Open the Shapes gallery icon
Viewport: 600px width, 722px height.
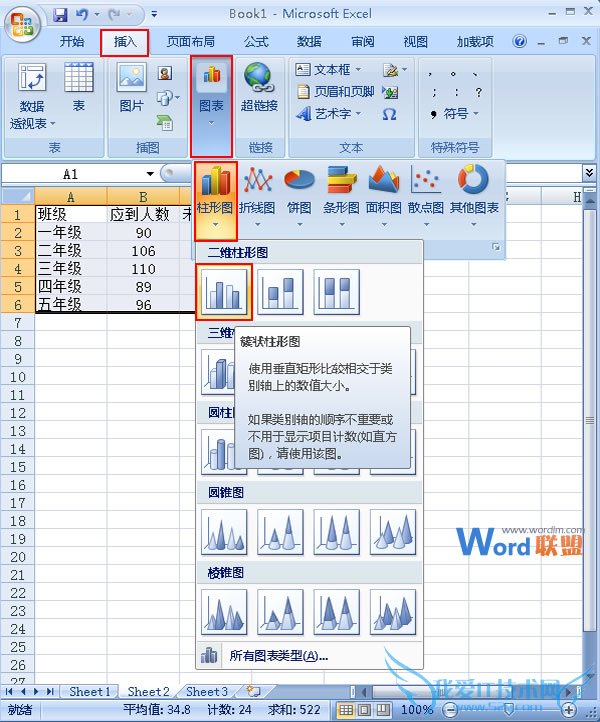[165, 98]
